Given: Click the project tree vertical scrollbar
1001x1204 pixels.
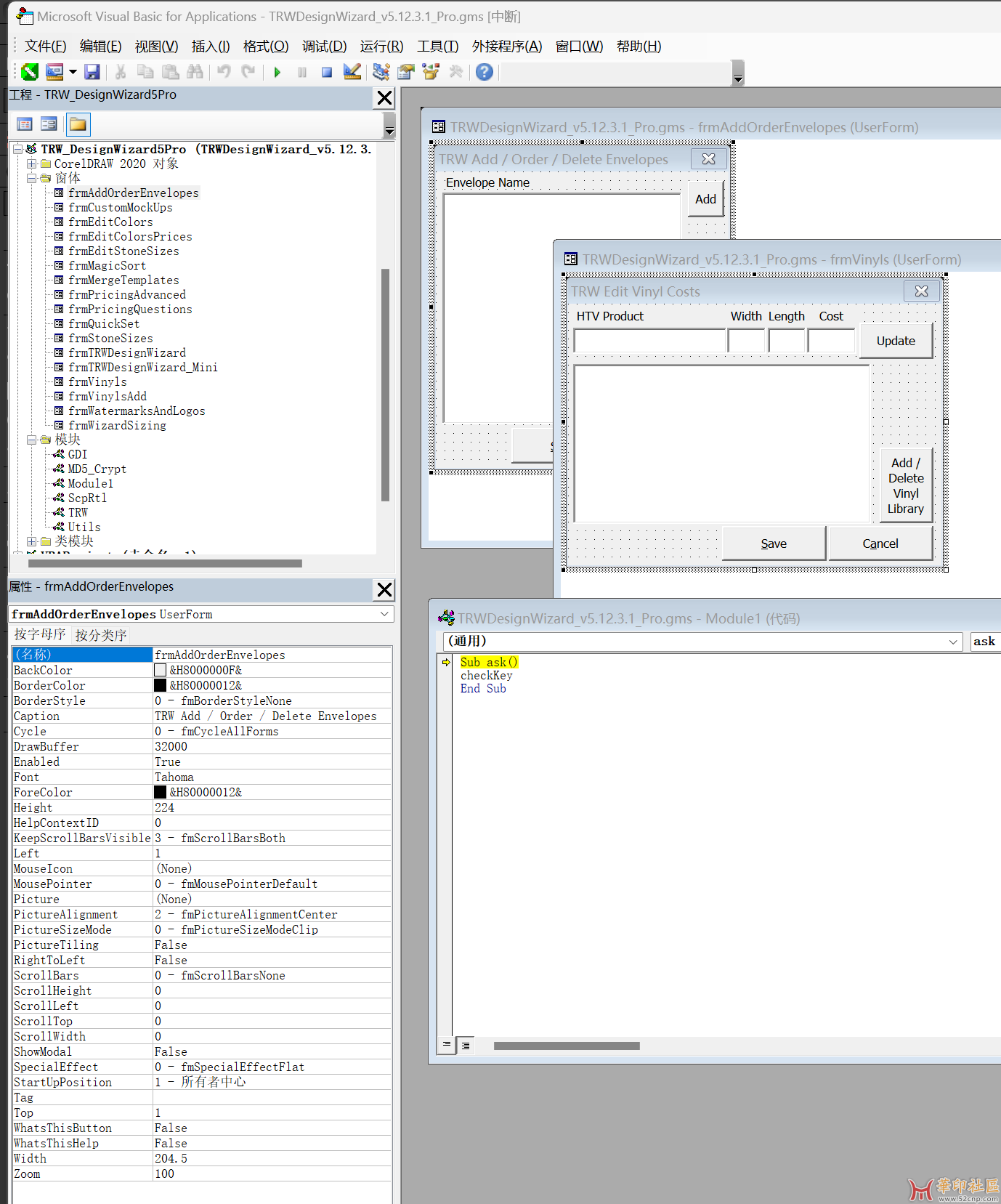Looking at the screenshot, I should [385, 384].
